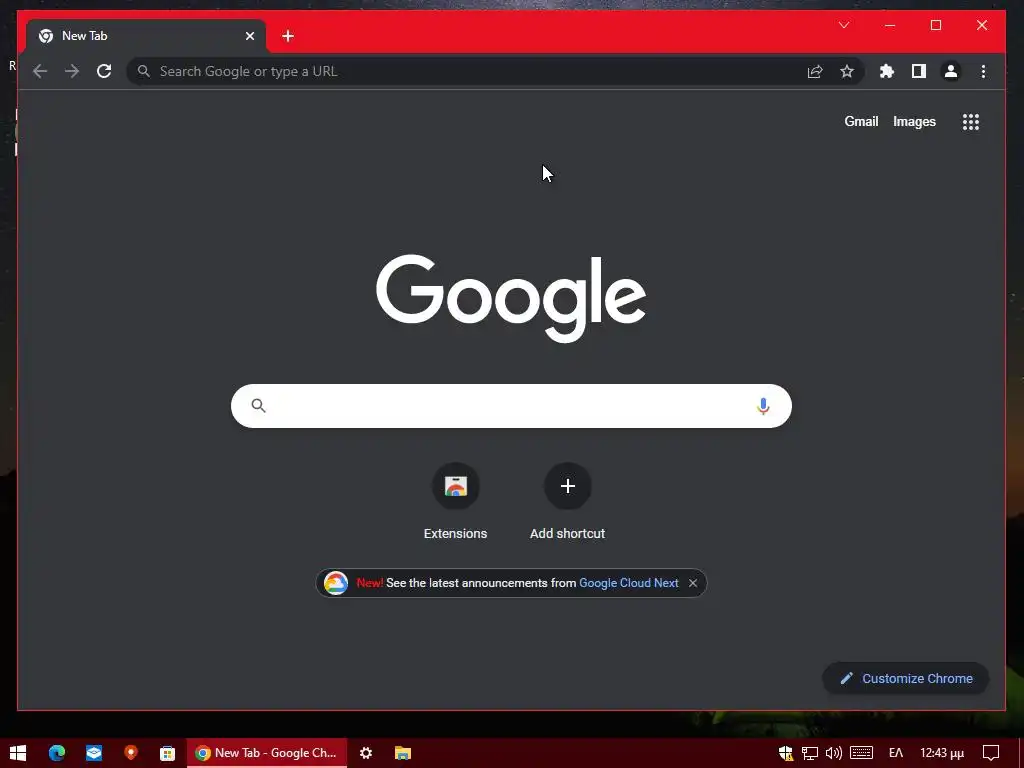Image resolution: width=1024 pixels, height=768 pixels.
Task: Maximize the Chrome window
Action: tap(936, 25)
